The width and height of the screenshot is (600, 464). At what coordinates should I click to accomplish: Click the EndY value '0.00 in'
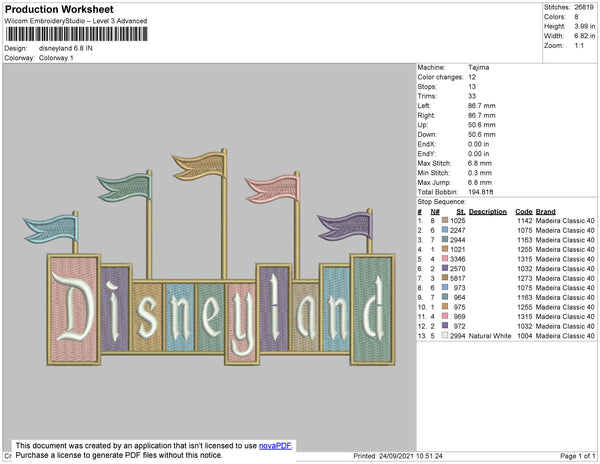[x=478, y=153]
